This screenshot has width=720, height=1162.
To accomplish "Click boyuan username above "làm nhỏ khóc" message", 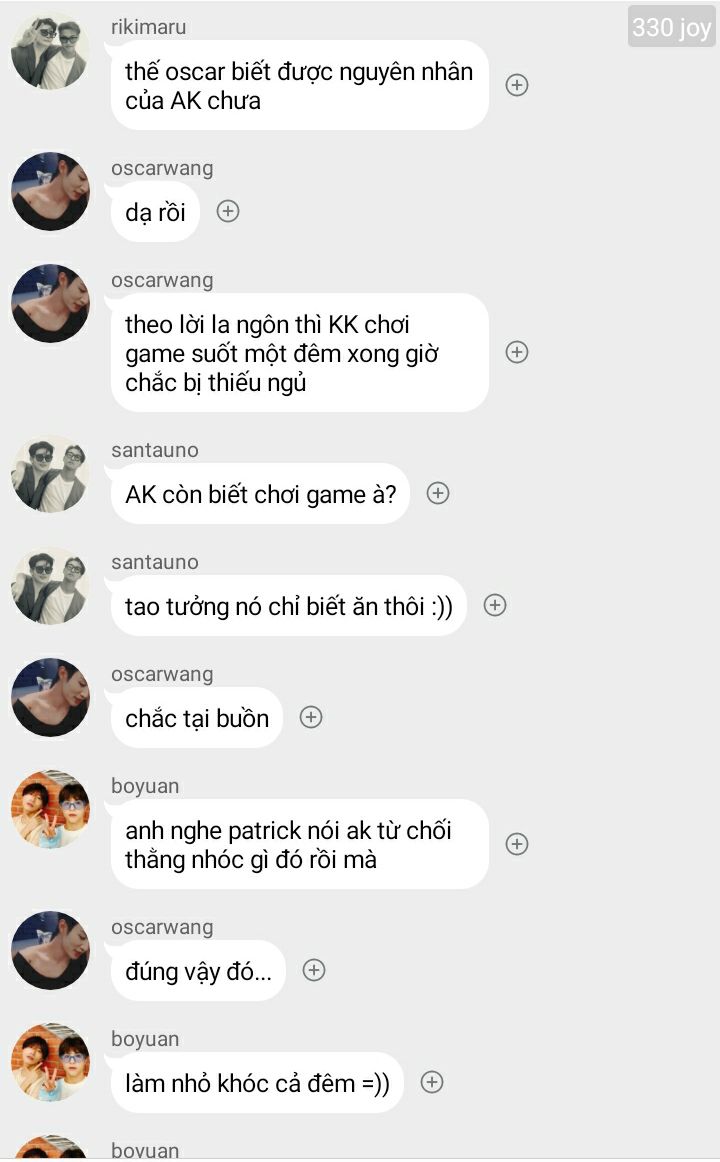I will [145, 1039].
